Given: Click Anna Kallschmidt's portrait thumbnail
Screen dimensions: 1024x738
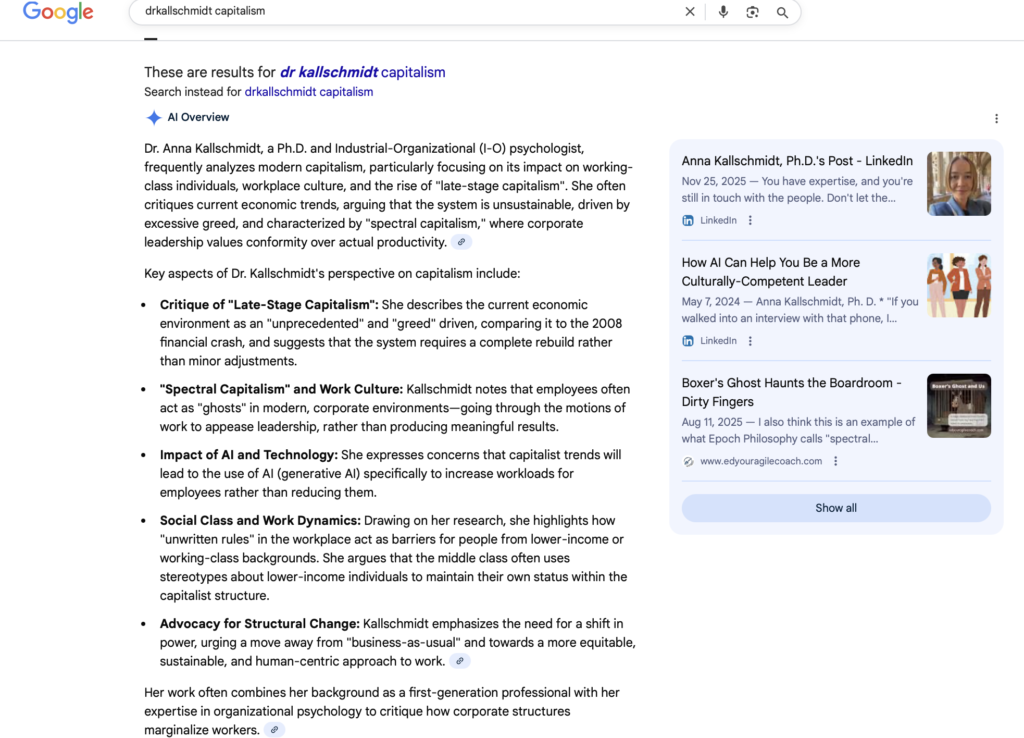Looking at the screenshot, I should [958, 184].
